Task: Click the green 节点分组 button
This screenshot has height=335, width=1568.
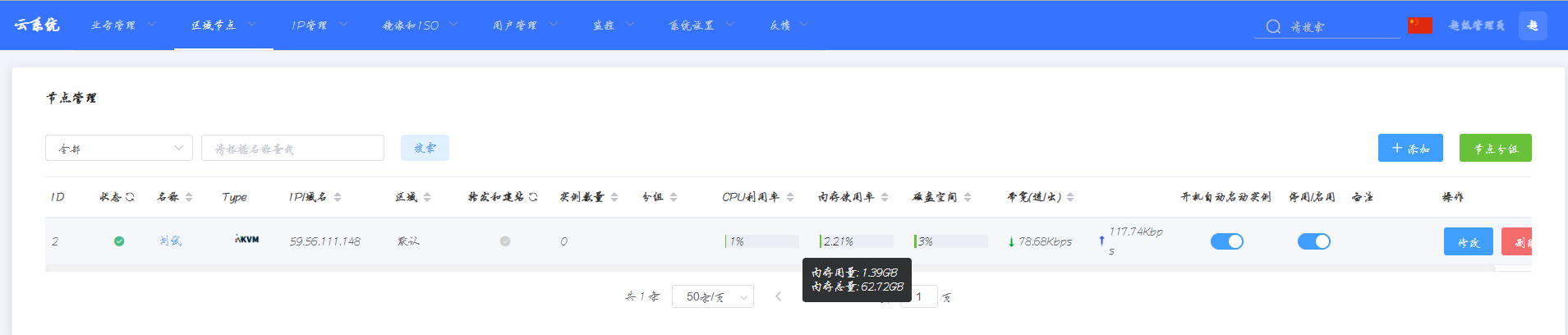Action: pyautogui.click(x=1495, y=149)
